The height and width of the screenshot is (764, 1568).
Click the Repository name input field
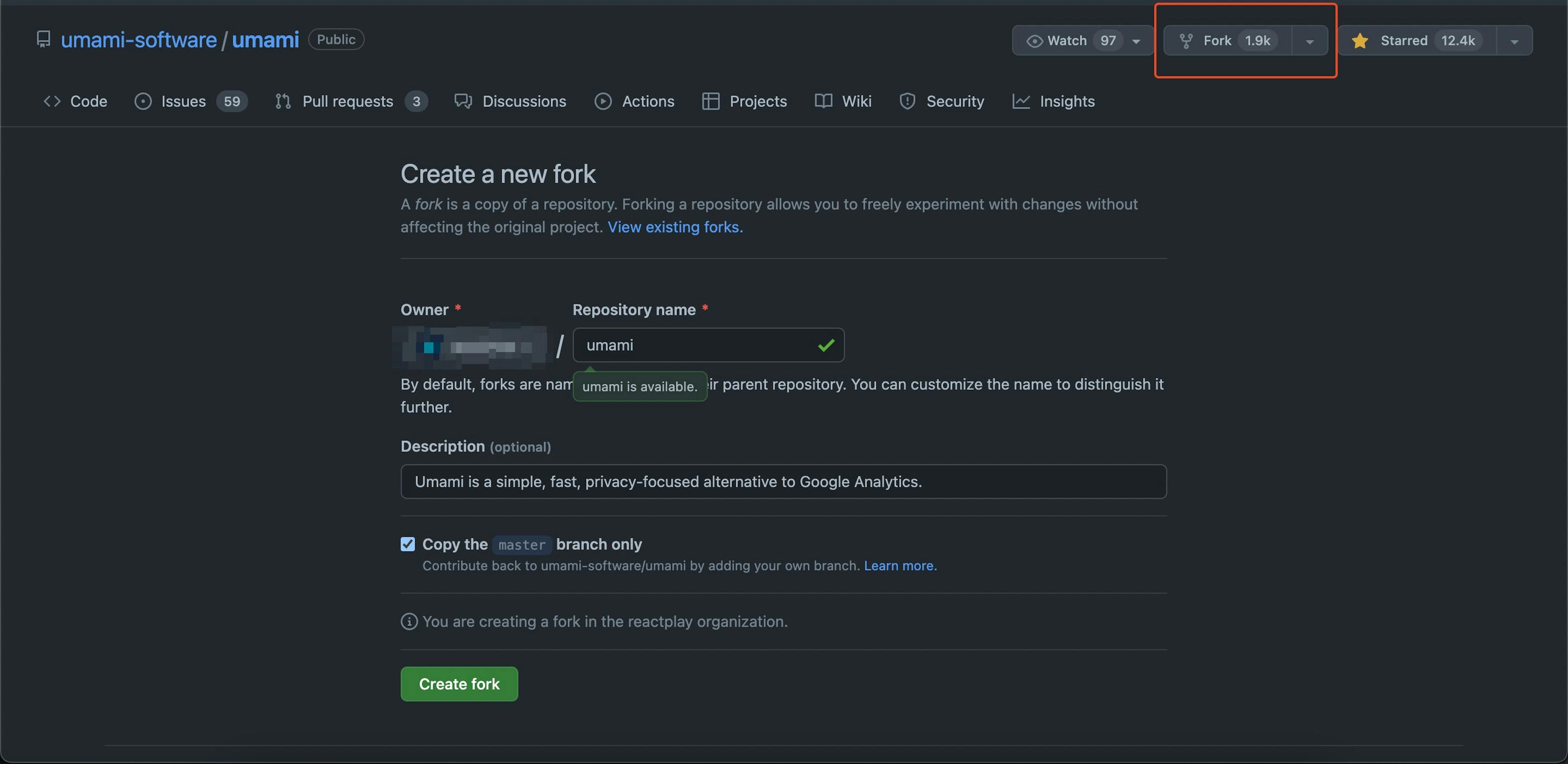click(708, 345)
